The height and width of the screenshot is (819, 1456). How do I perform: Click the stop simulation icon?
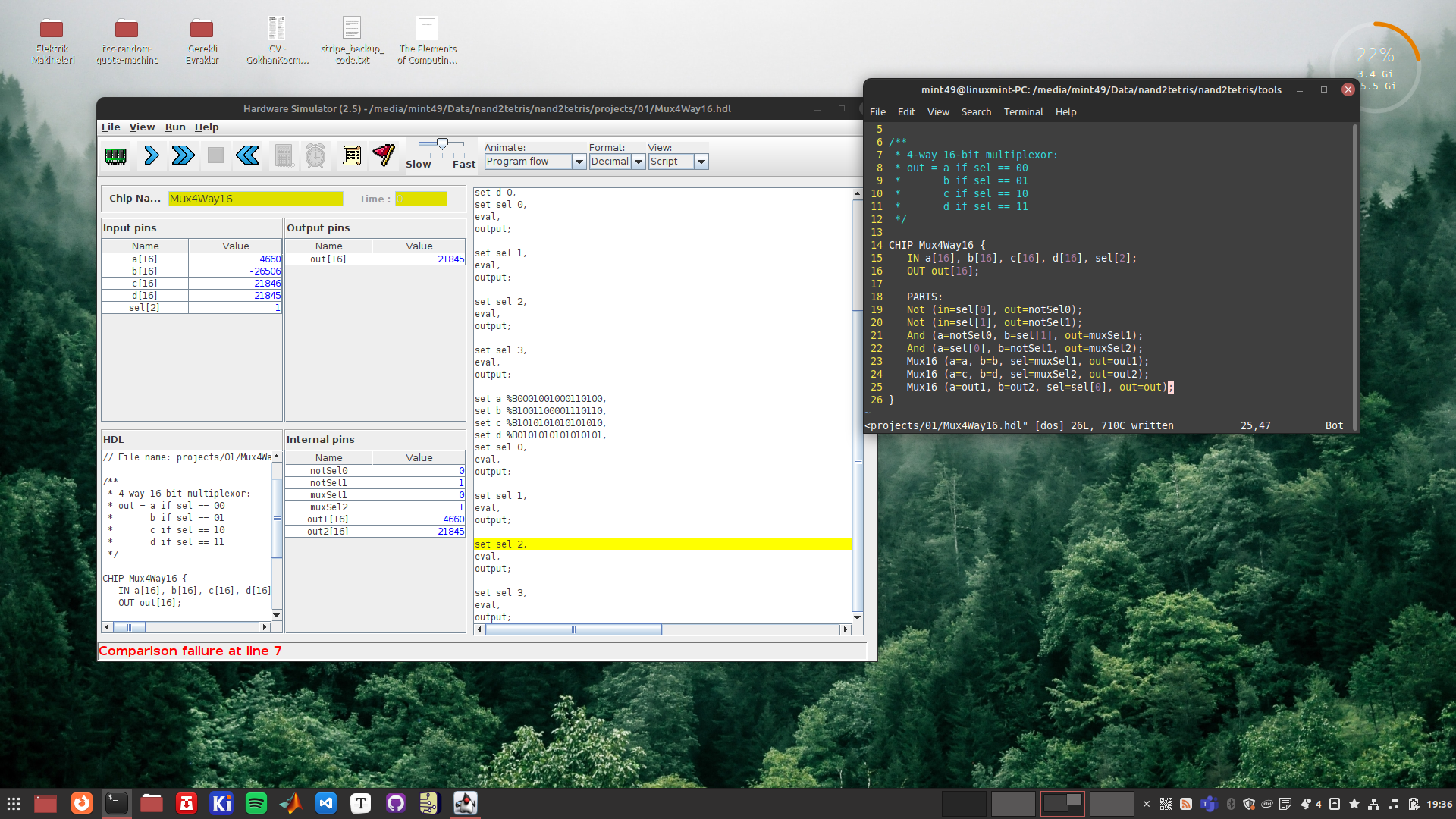point(215,155)
